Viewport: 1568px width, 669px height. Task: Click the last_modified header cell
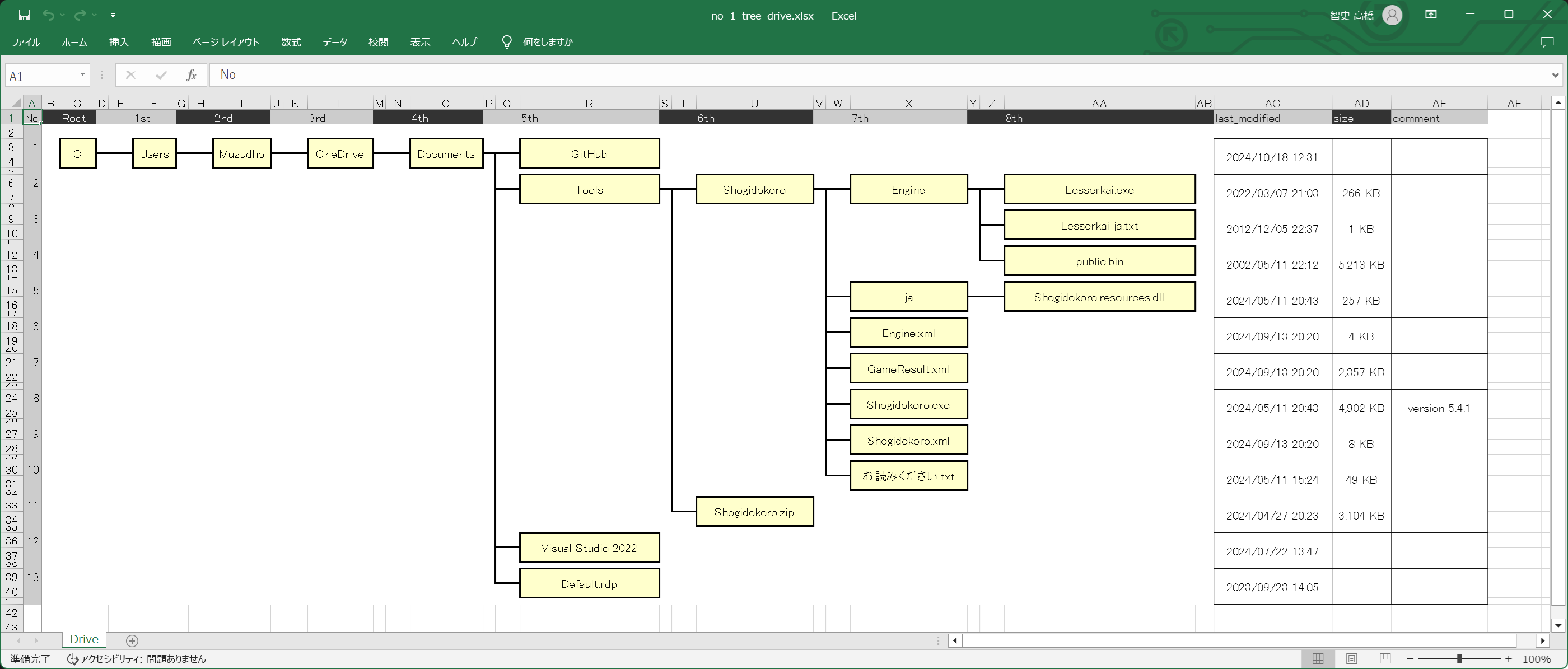tap(1272, 118)
